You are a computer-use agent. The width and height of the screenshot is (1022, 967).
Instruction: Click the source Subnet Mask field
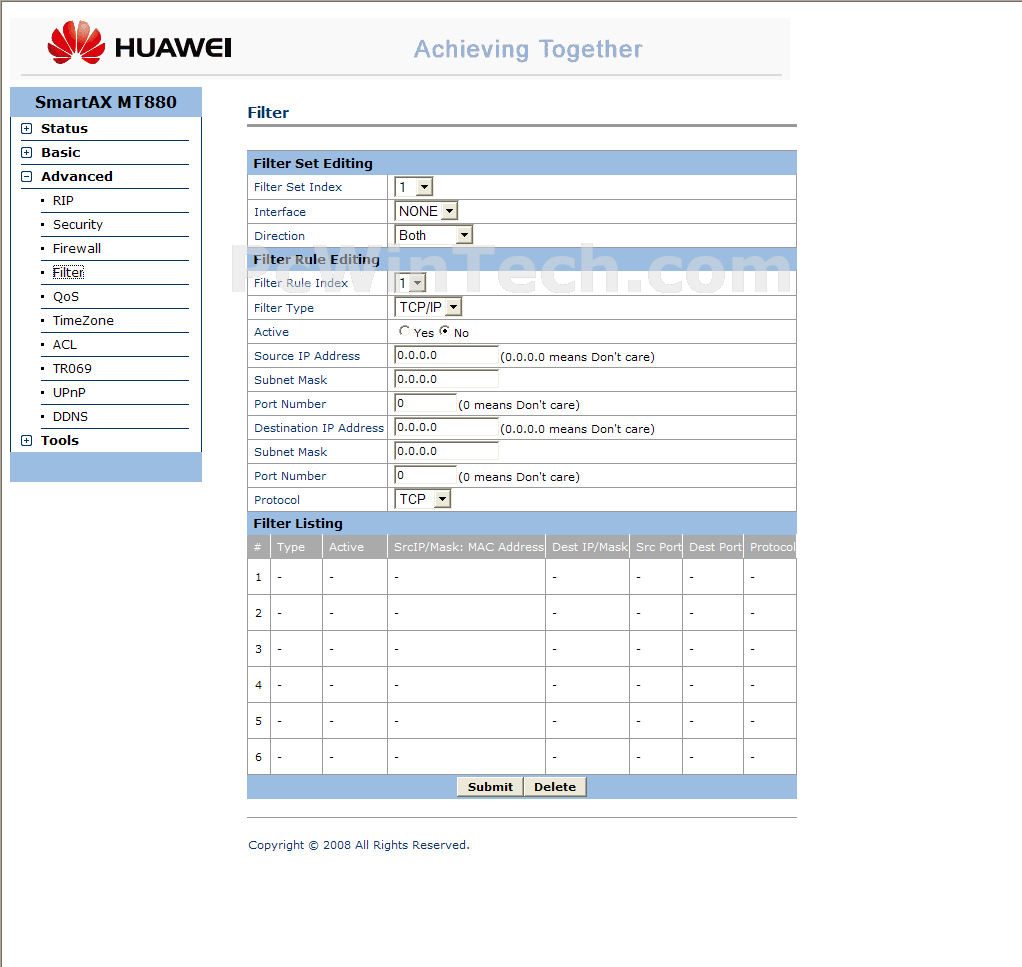pyautogui.click(x=446, y=379)
